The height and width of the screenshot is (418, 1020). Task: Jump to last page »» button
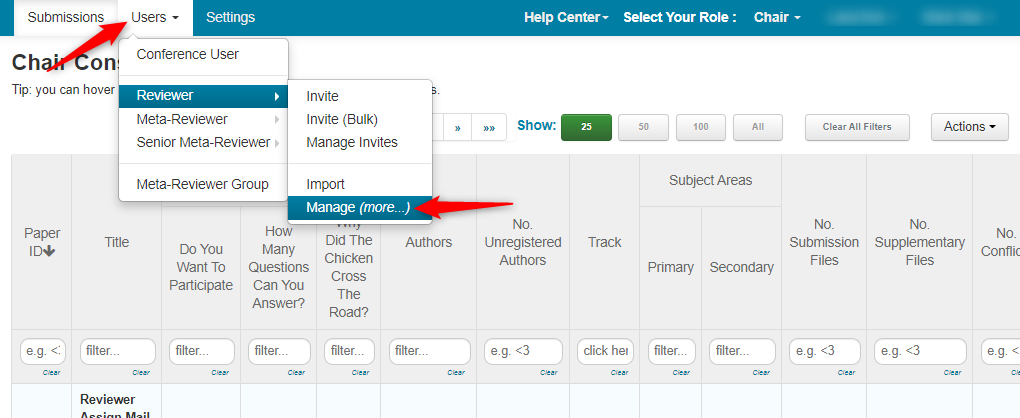489,127
